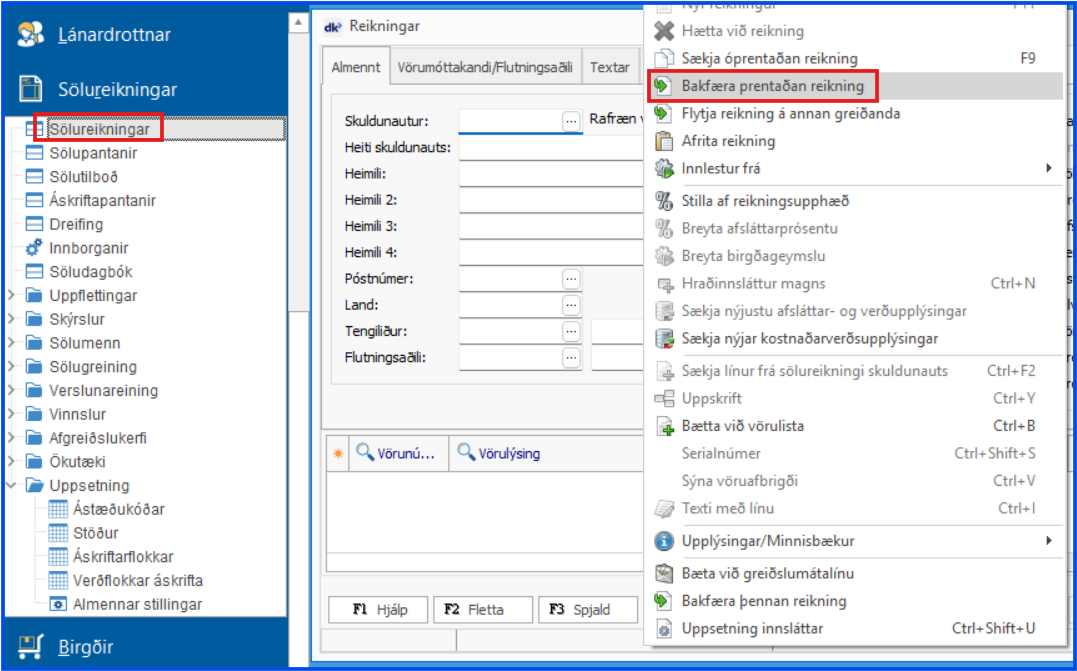1077x671 pixels.
Task: Click the Lánardrottnar module icon
Action: click(x=31, y=35)
